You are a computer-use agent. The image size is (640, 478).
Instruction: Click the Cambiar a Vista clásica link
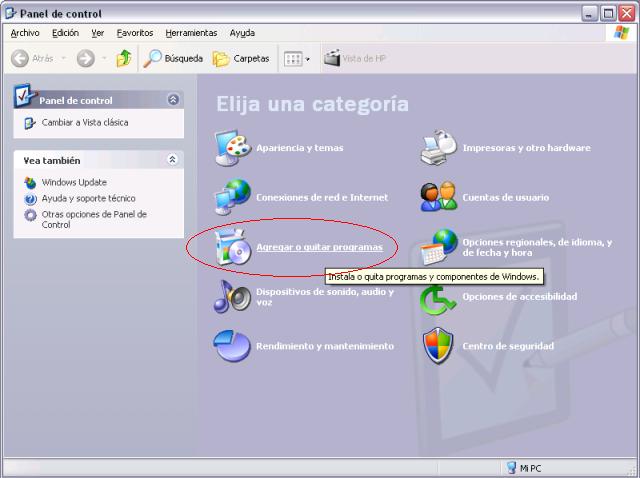(85, 122)
